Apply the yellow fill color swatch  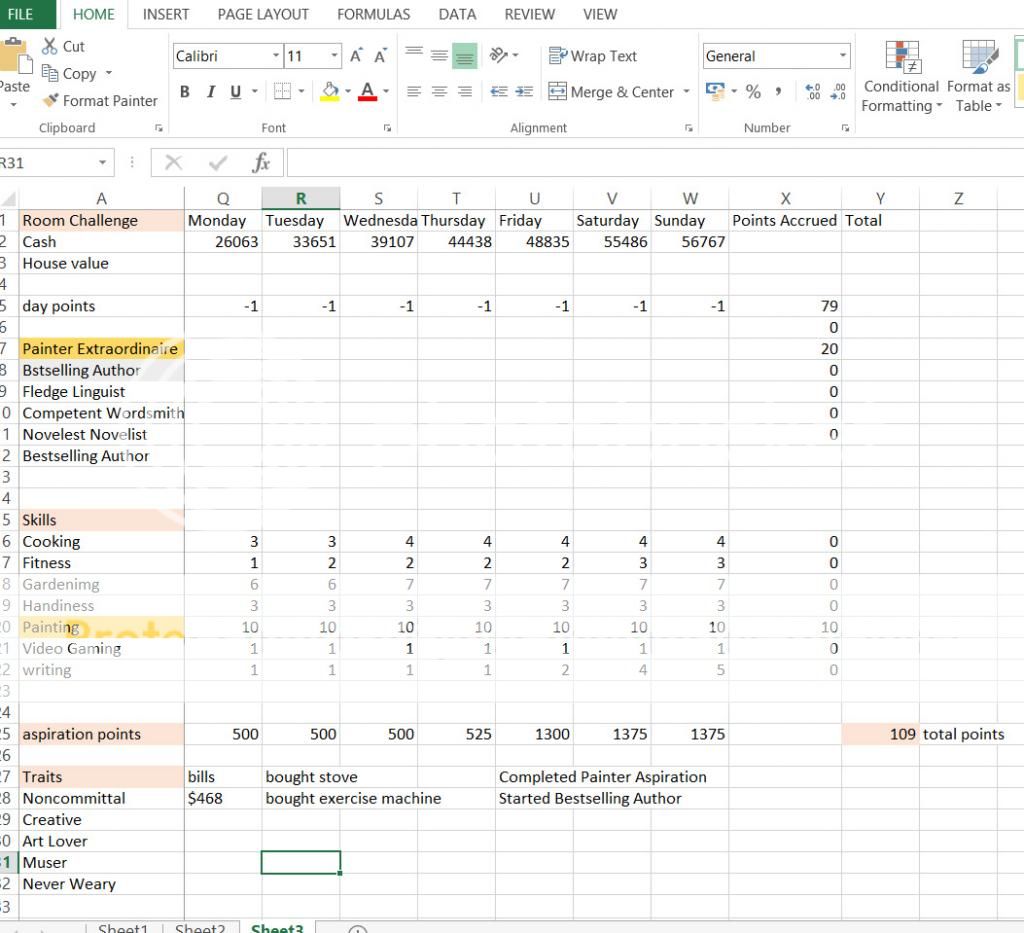[330, 92]
